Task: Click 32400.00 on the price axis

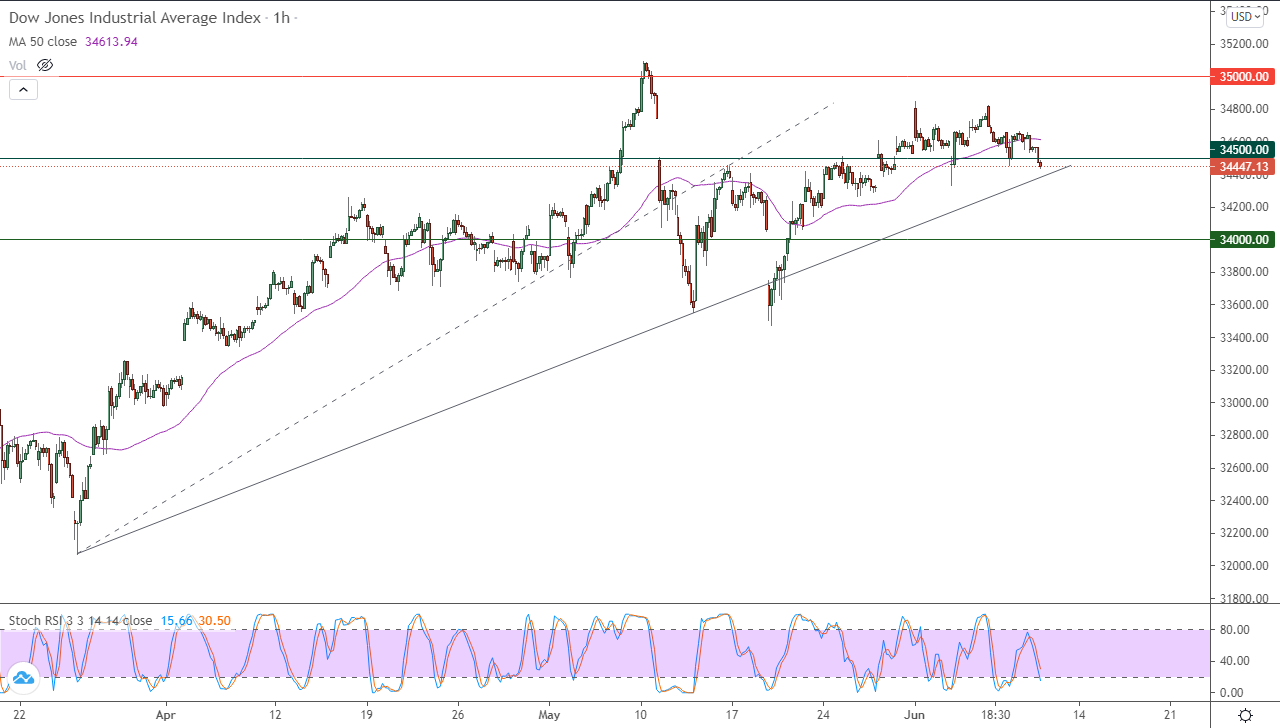Action: [x=1244, y=501]
